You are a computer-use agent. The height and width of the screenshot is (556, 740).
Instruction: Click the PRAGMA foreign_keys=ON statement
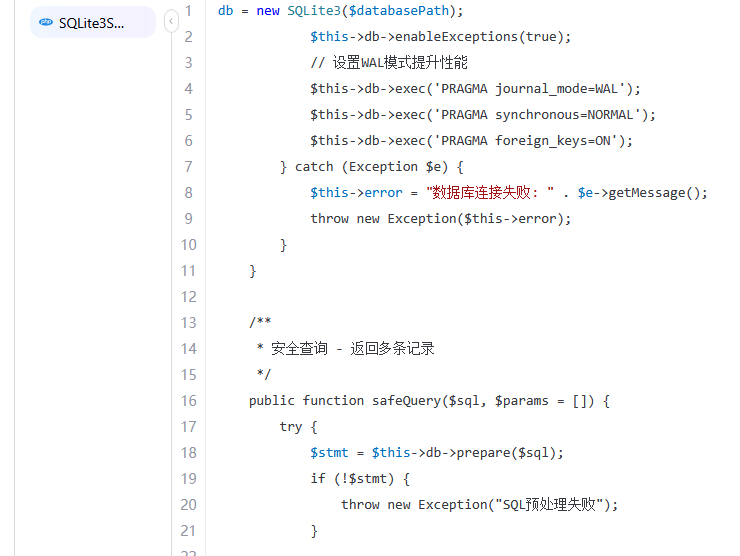[471, 141]
